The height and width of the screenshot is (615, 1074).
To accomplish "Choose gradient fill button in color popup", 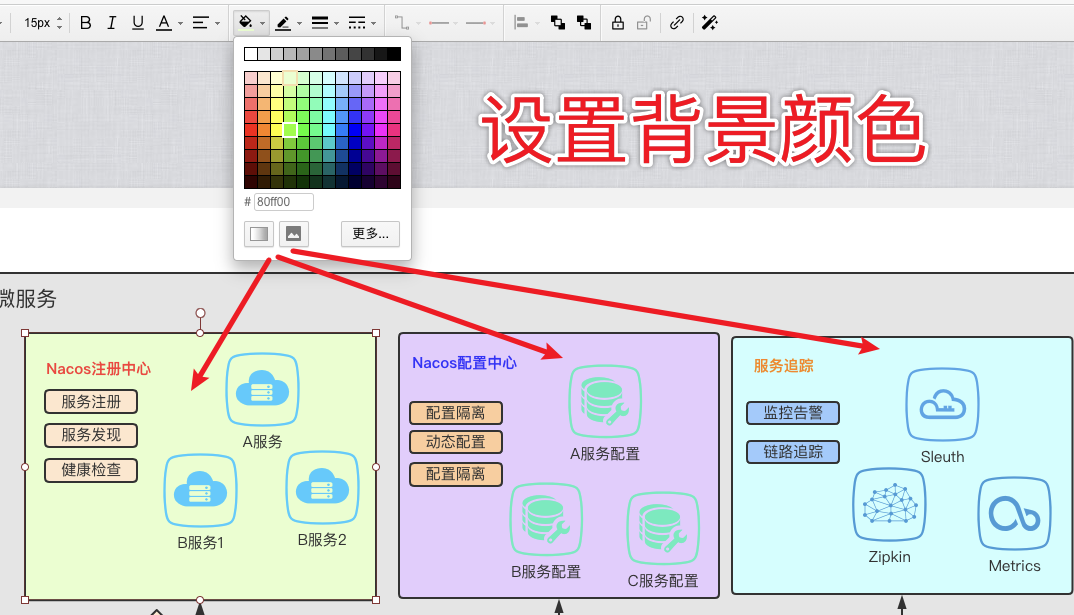I will click(x=259, y=234).
